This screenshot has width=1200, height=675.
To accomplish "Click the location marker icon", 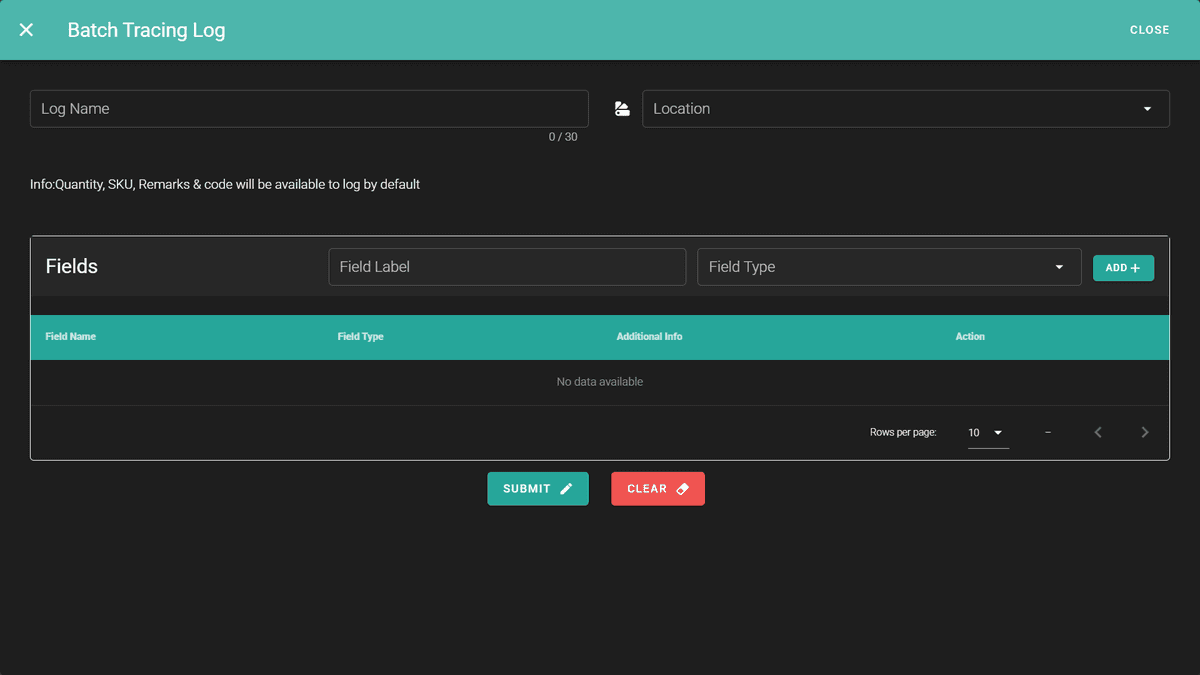I will click(x=622, y=109).
